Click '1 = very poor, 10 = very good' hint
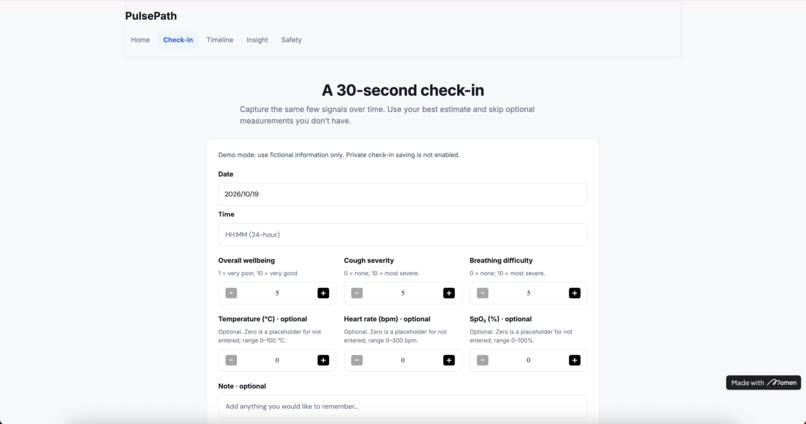806x424 pixels. [258, 273]
